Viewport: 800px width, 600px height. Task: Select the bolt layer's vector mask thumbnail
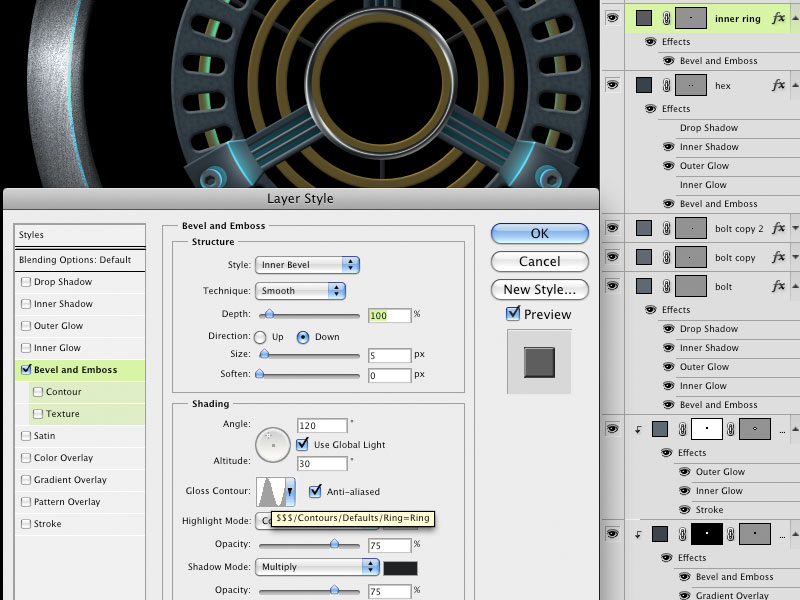[x=689, y=287]
